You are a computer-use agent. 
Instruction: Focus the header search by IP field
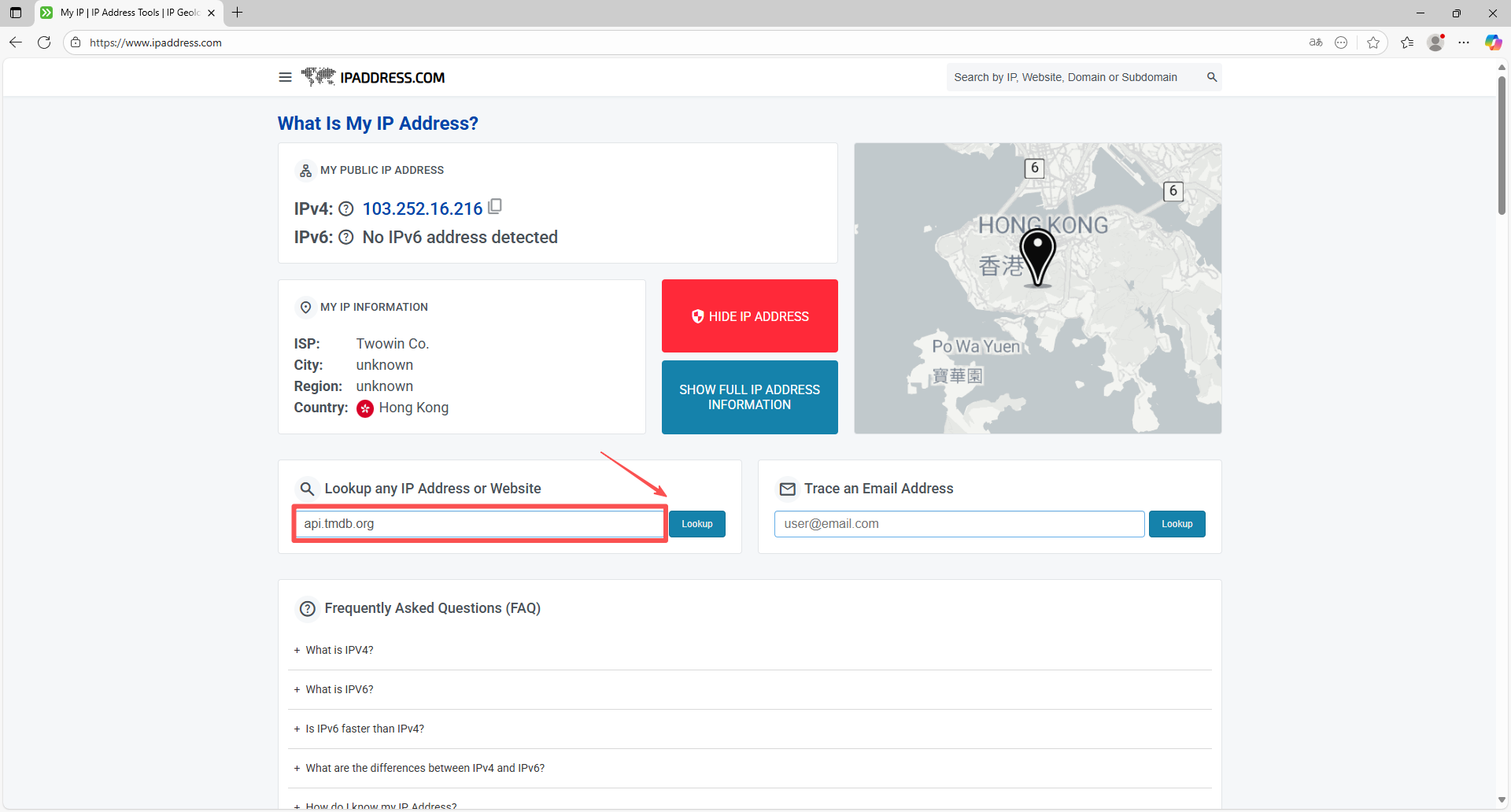click(x=1074, y=77)
